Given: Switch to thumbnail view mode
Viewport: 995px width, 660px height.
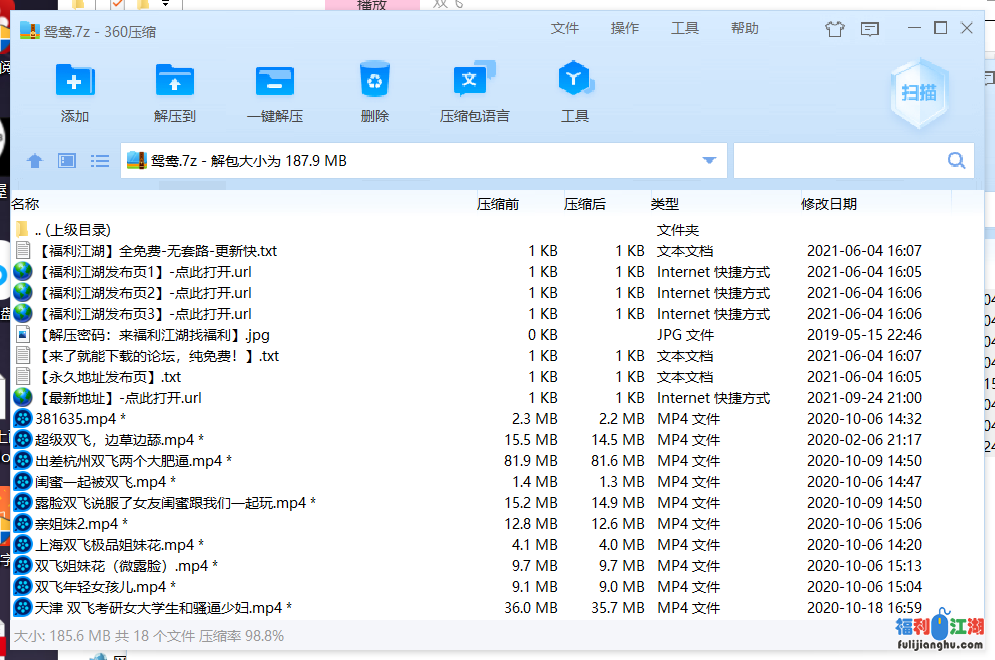Looking at the screenshot, I should 67,161.
